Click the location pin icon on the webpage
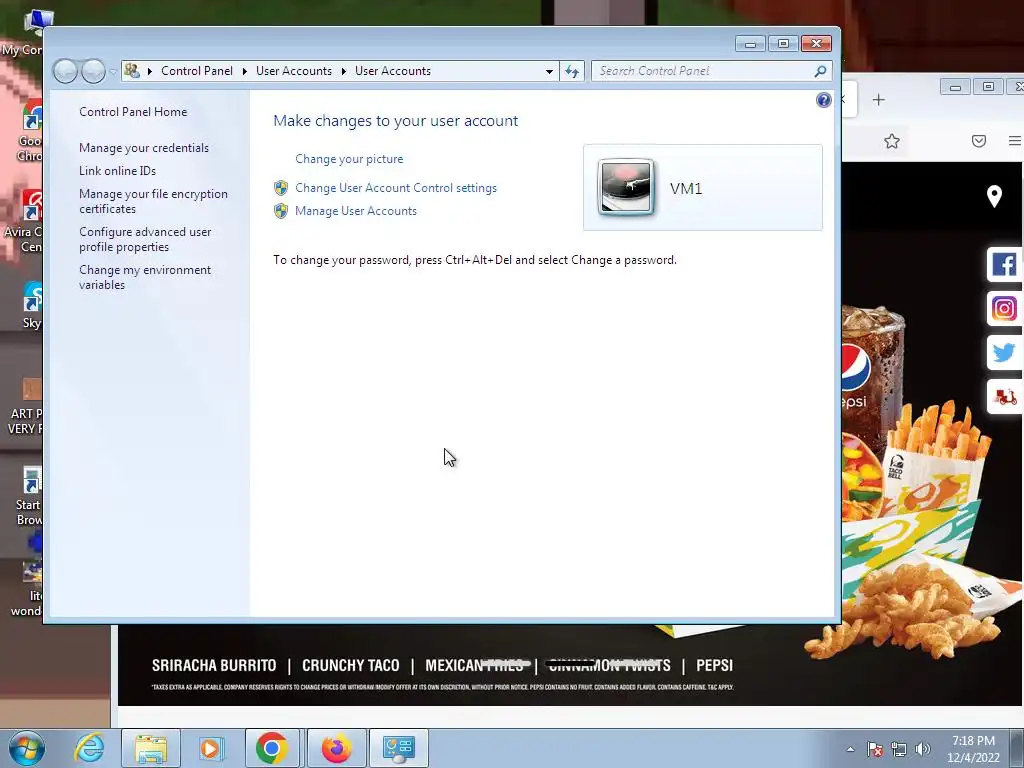1024x768 pixels. pos(994,196)
